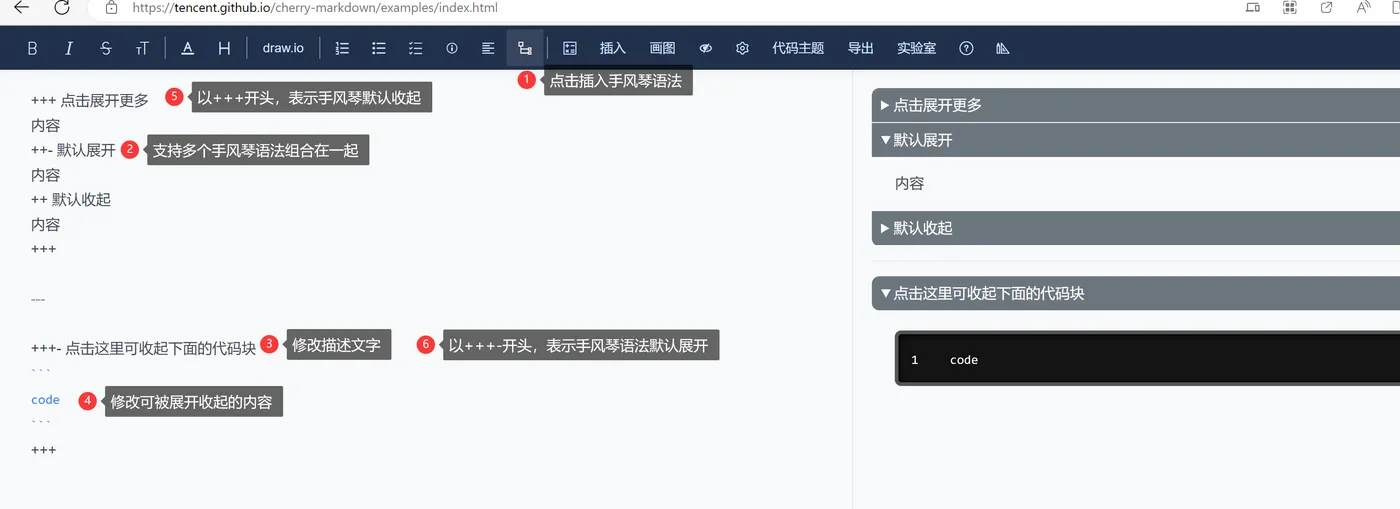The height and width of the screenshot is (509, 1400).
Task: Open the 代码主题 menu
Action: pos(798,48)
